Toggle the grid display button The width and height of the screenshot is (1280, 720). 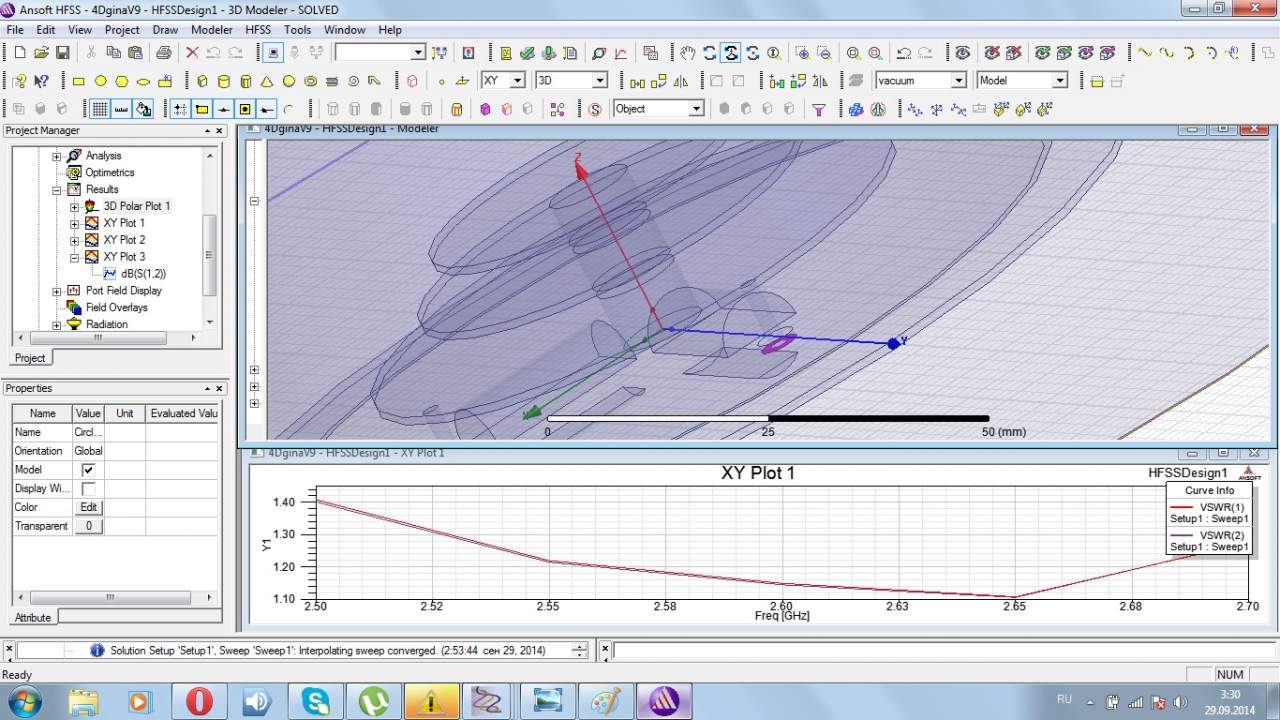click(x=100, y=109)
